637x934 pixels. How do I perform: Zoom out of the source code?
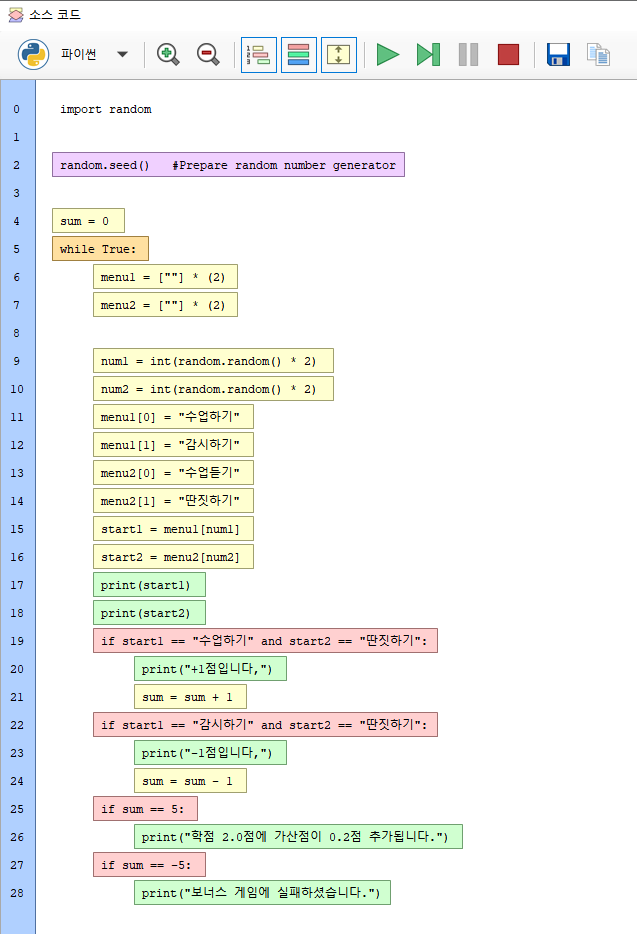click(208, 55)
